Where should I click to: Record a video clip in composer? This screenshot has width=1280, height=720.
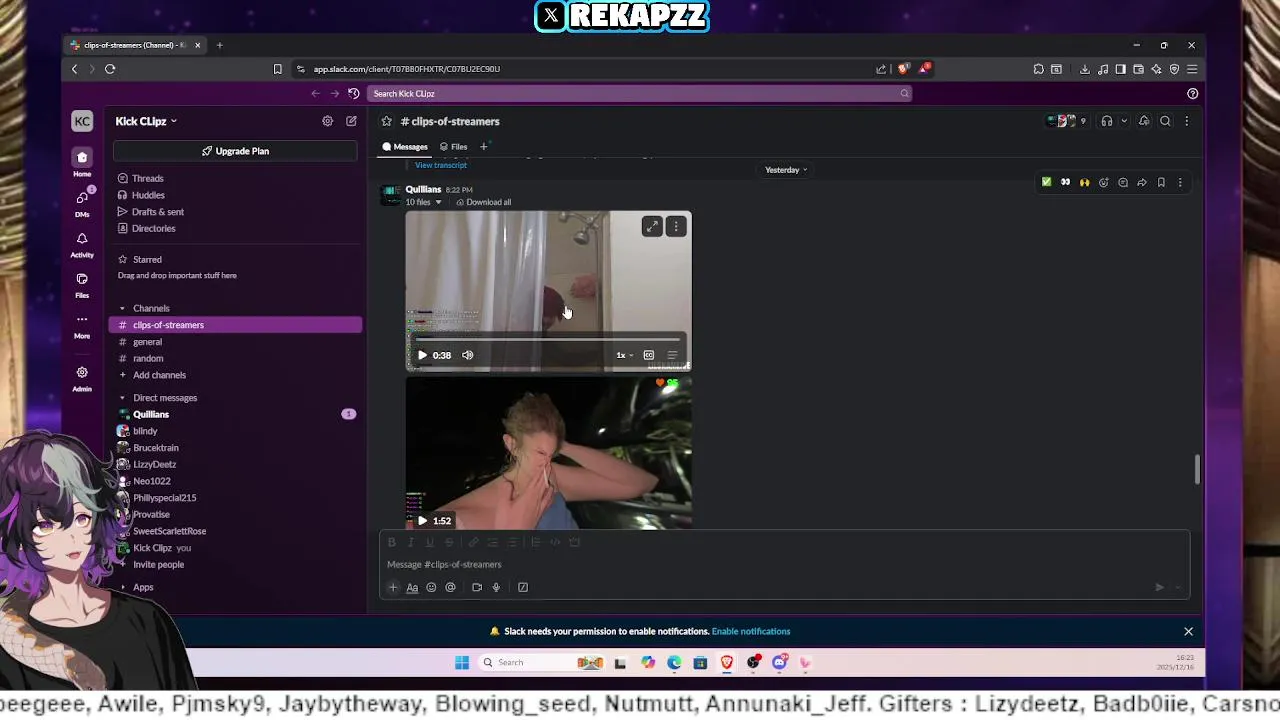[x=477, y=587]
